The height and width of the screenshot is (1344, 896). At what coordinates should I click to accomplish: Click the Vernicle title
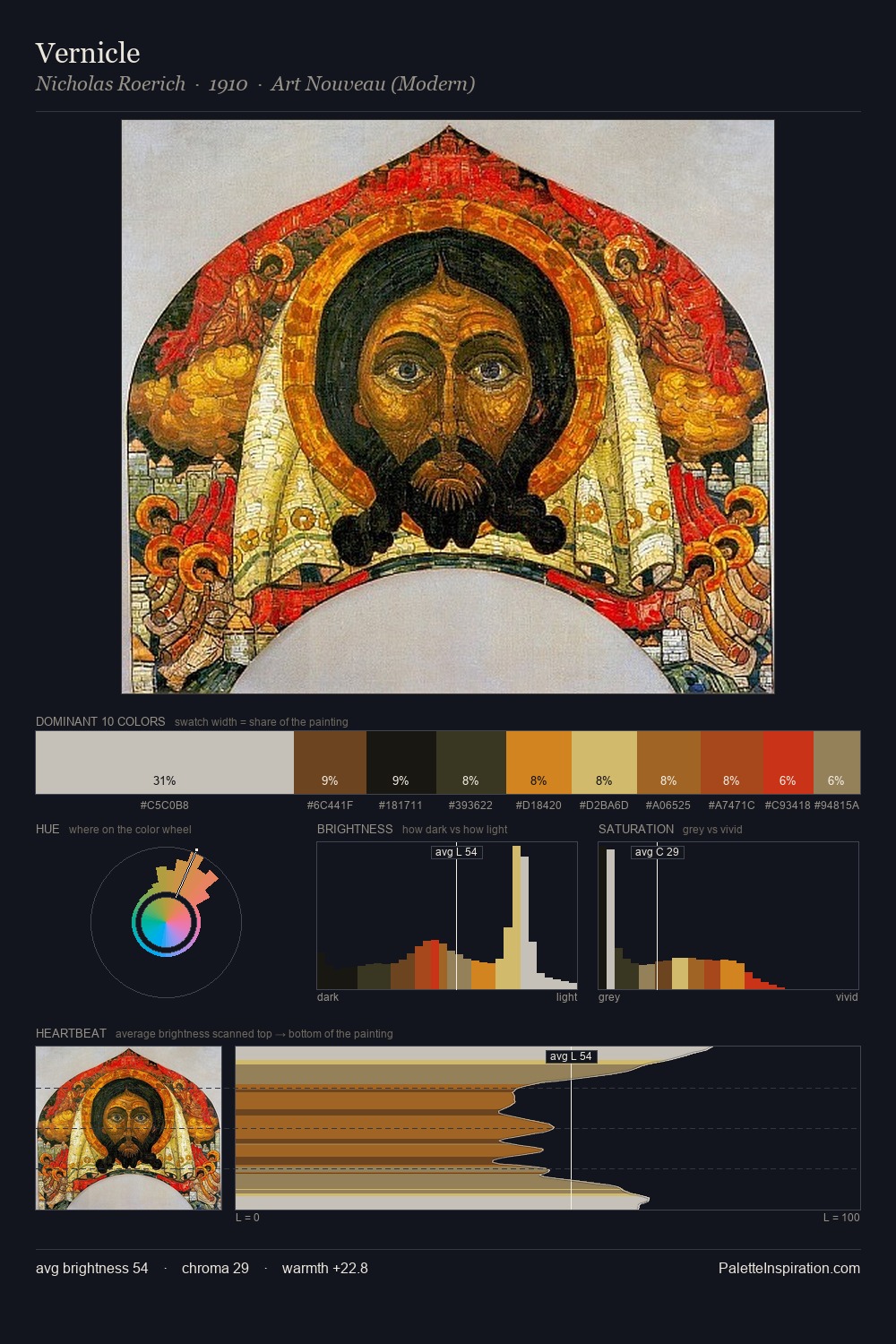(88, 53)
